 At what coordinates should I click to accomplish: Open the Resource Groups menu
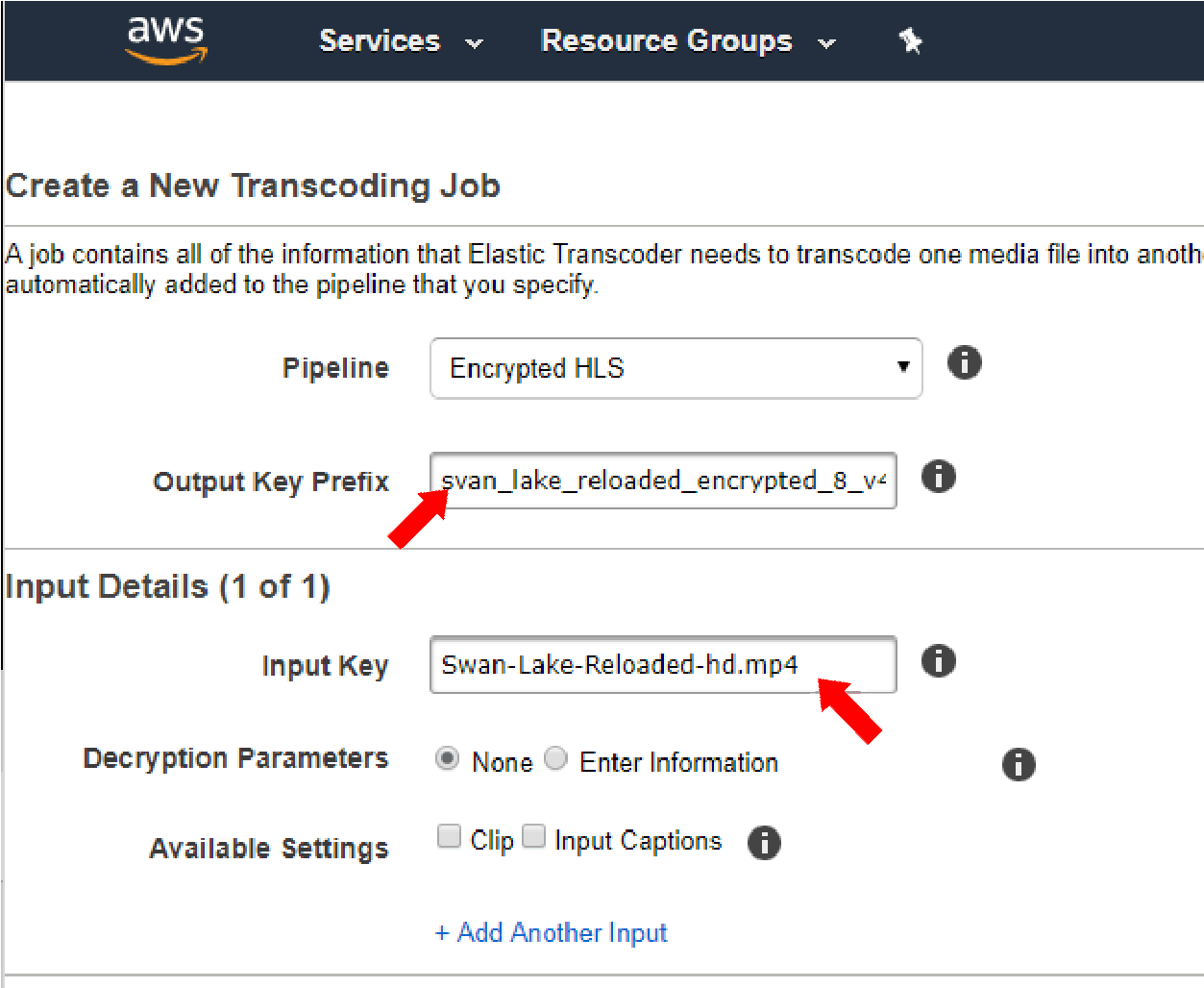667,40
